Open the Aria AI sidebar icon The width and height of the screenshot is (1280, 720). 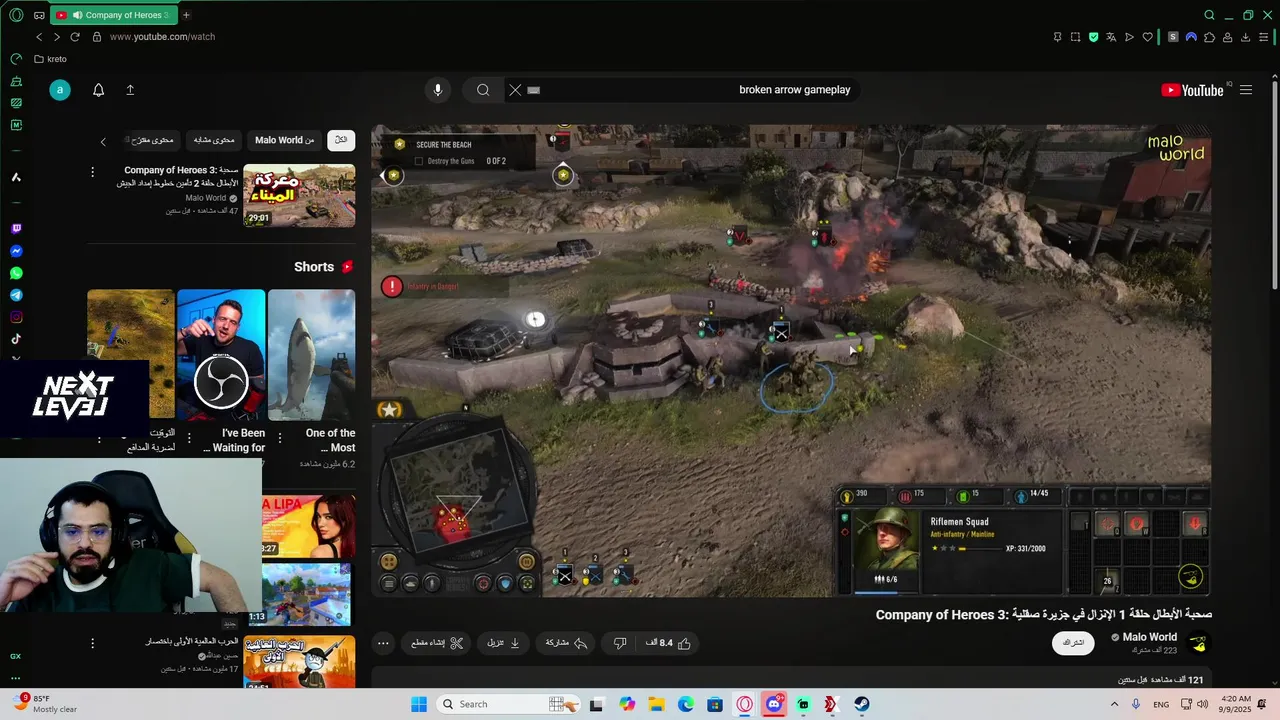pos(16,177)
